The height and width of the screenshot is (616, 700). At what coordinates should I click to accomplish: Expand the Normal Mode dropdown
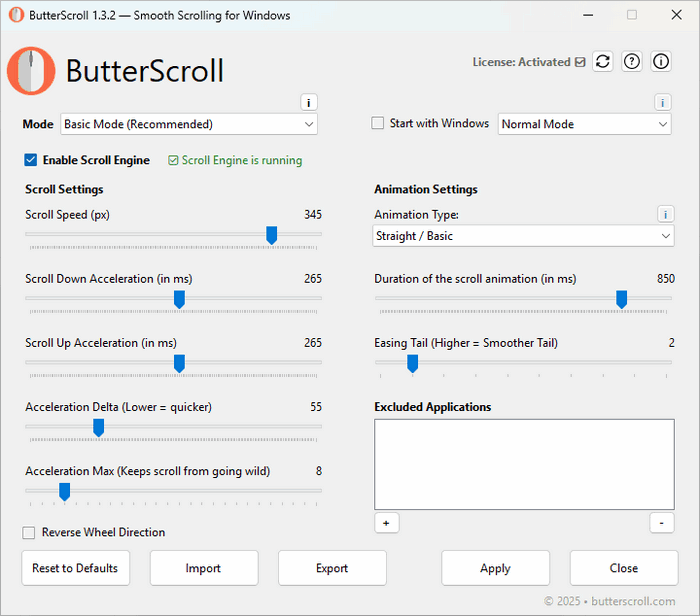pos(584,125)
